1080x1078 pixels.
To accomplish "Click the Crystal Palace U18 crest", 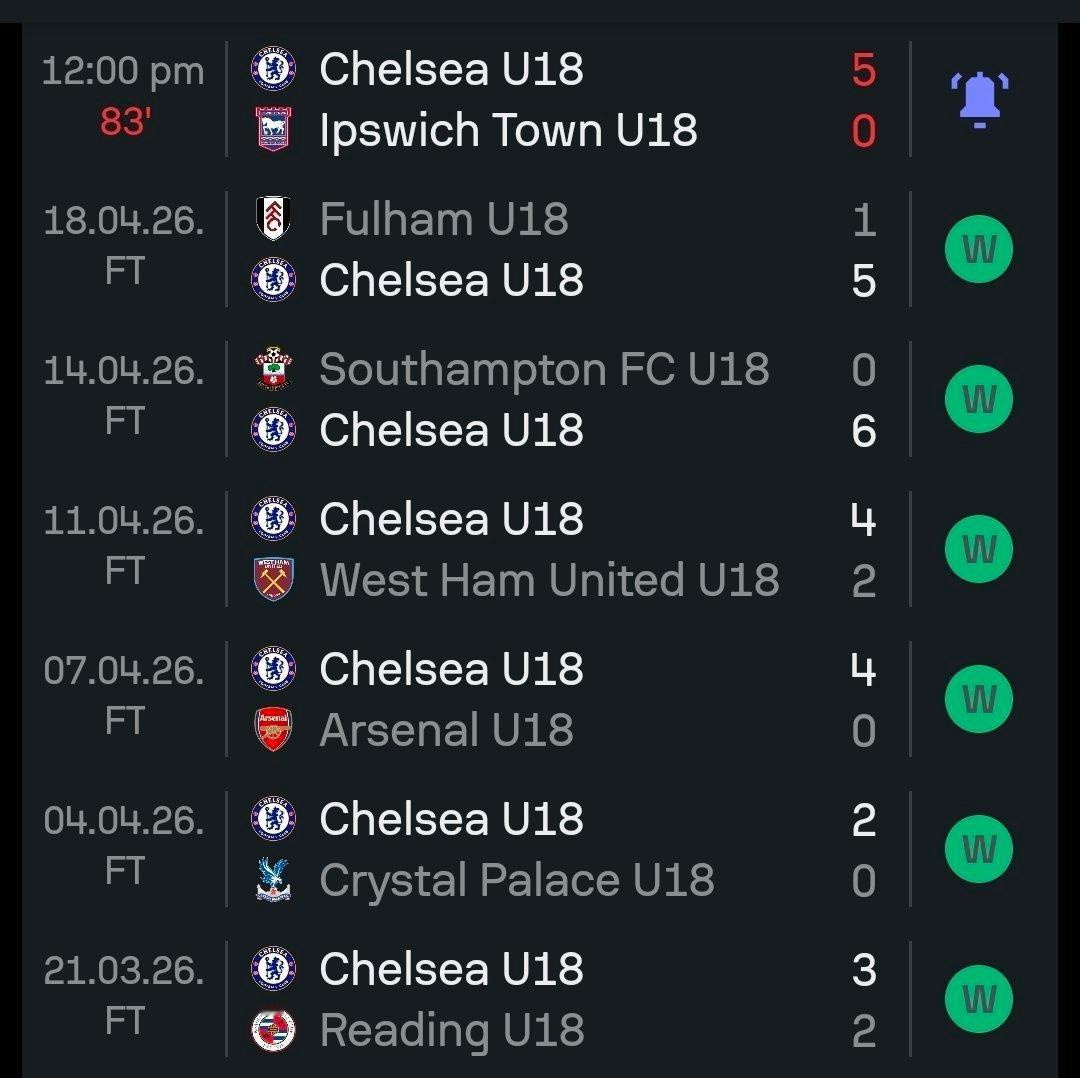I will pos(272,879).
